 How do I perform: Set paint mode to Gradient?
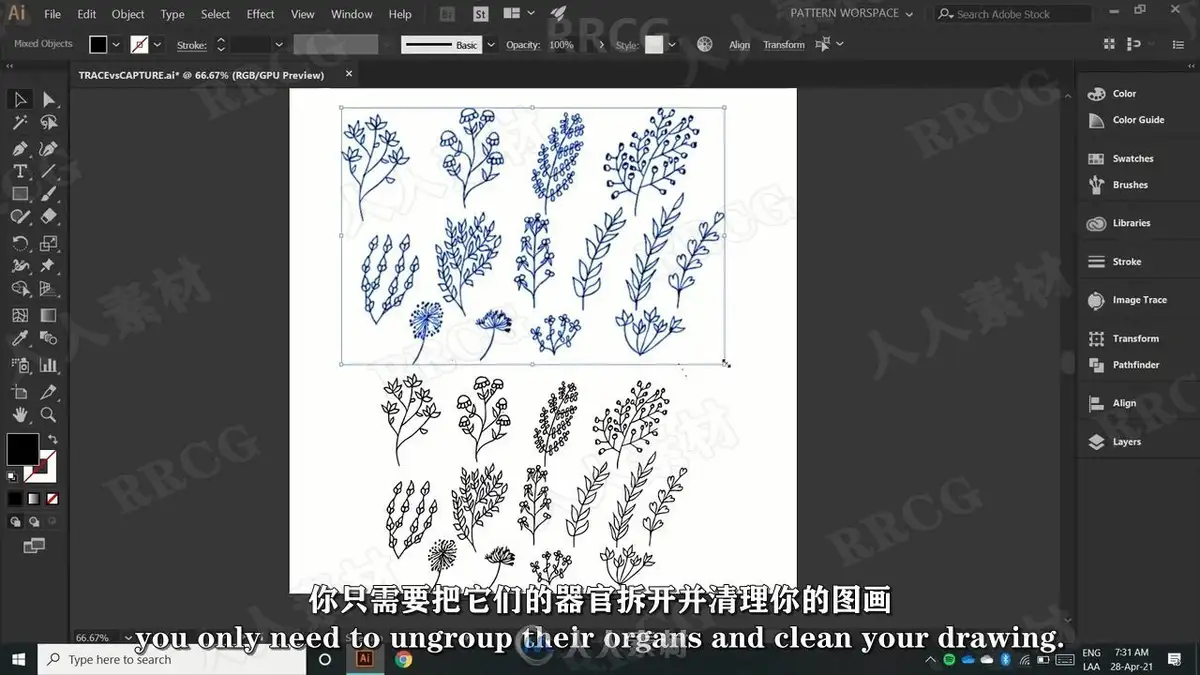33,498
